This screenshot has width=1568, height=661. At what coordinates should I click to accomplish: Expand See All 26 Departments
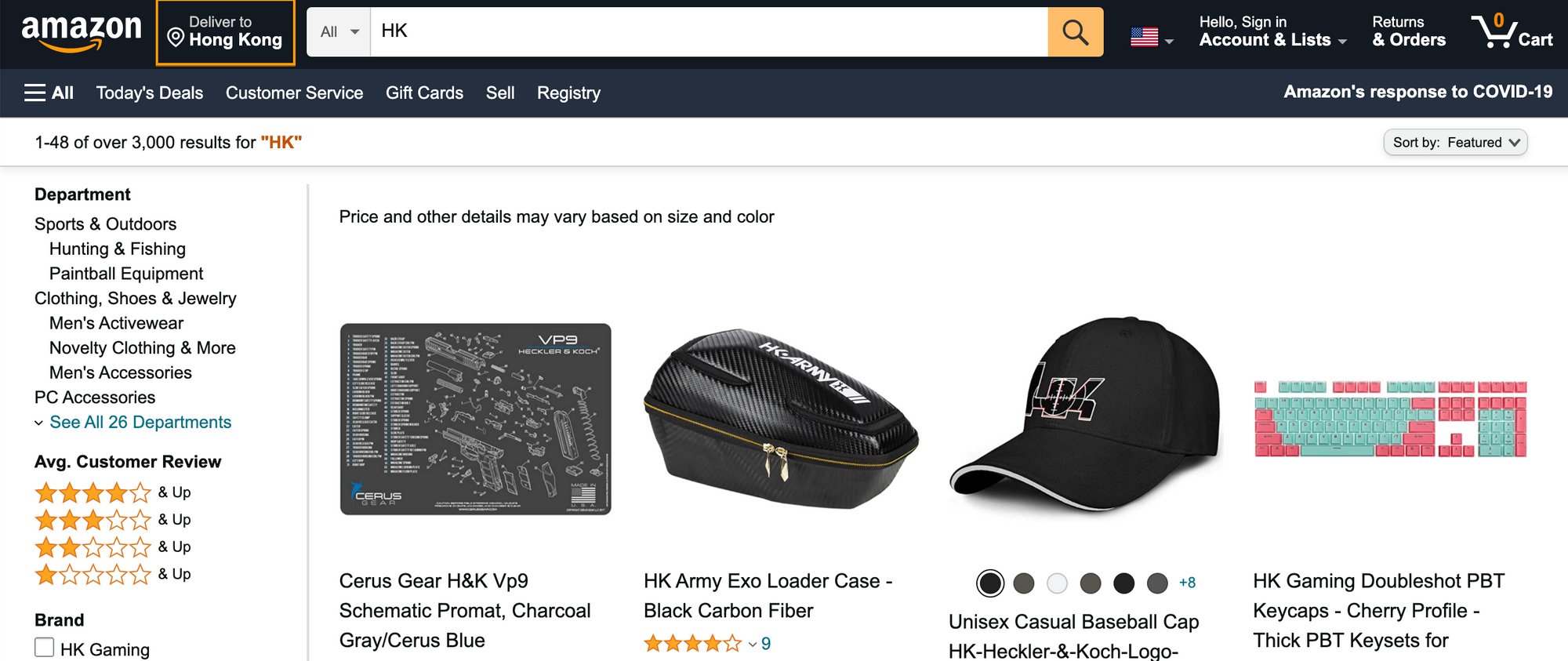tap(140, 422)
